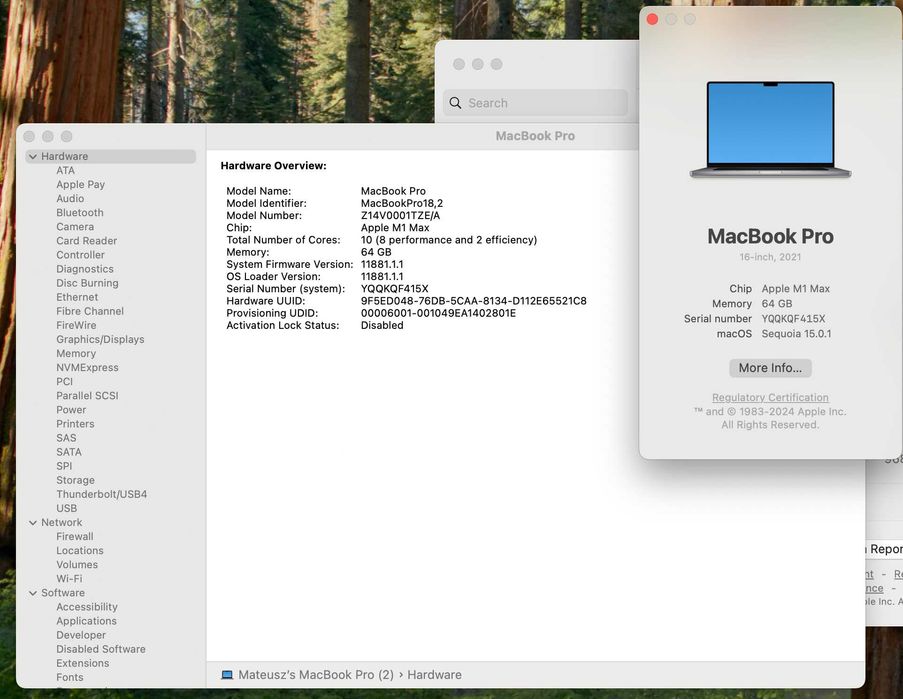903x699 pixels.
Task: Show Wi-Fi information
Action: (x=69, y=579)
